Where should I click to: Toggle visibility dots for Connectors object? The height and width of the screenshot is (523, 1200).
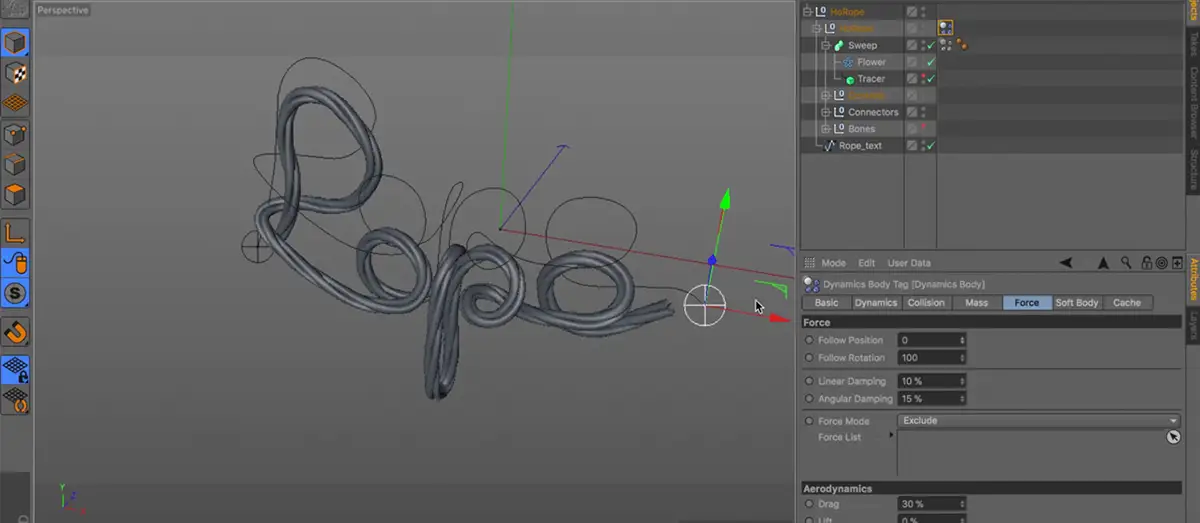(922, 112)
